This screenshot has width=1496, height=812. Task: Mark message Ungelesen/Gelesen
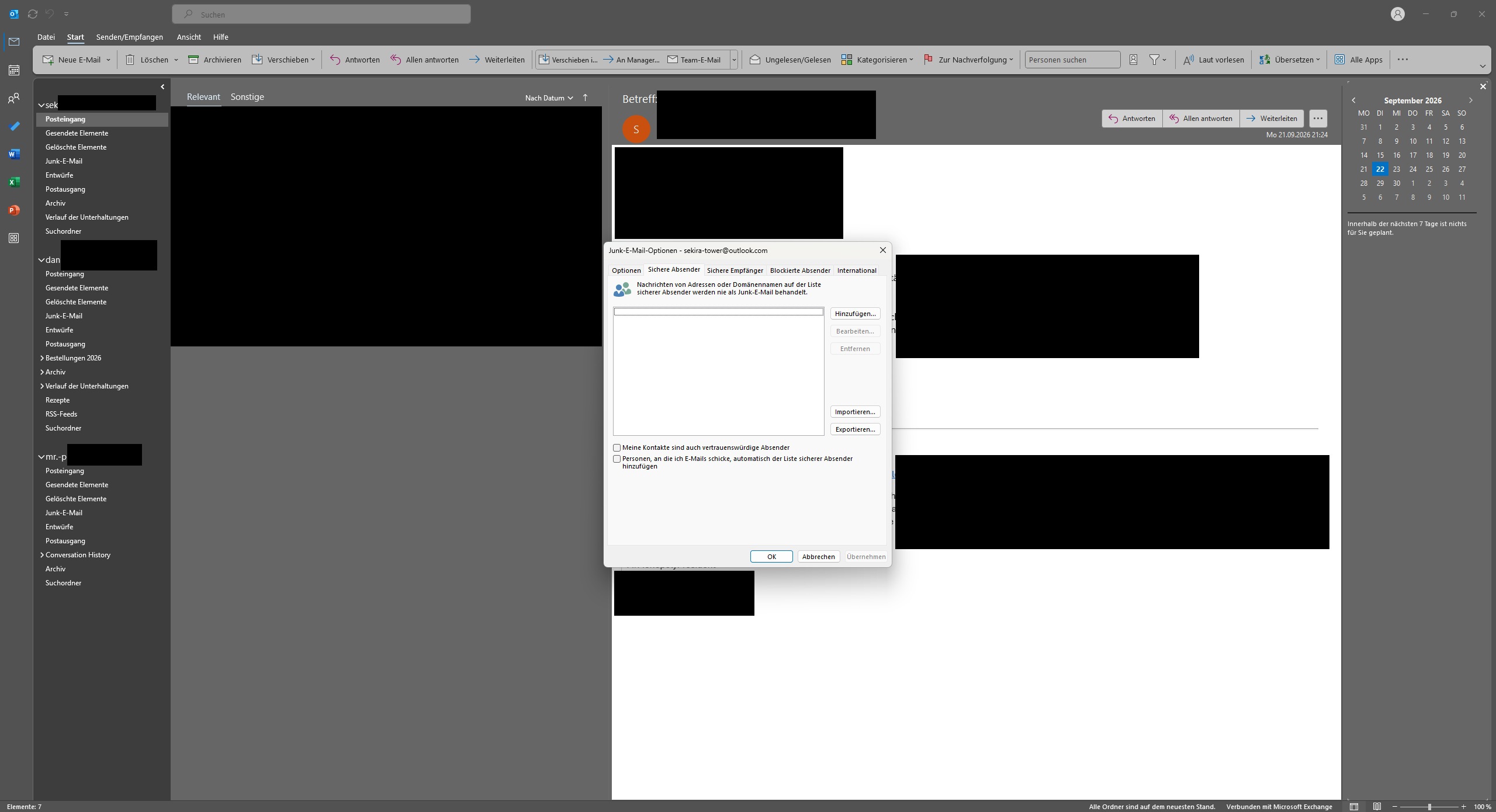point(790,60)
